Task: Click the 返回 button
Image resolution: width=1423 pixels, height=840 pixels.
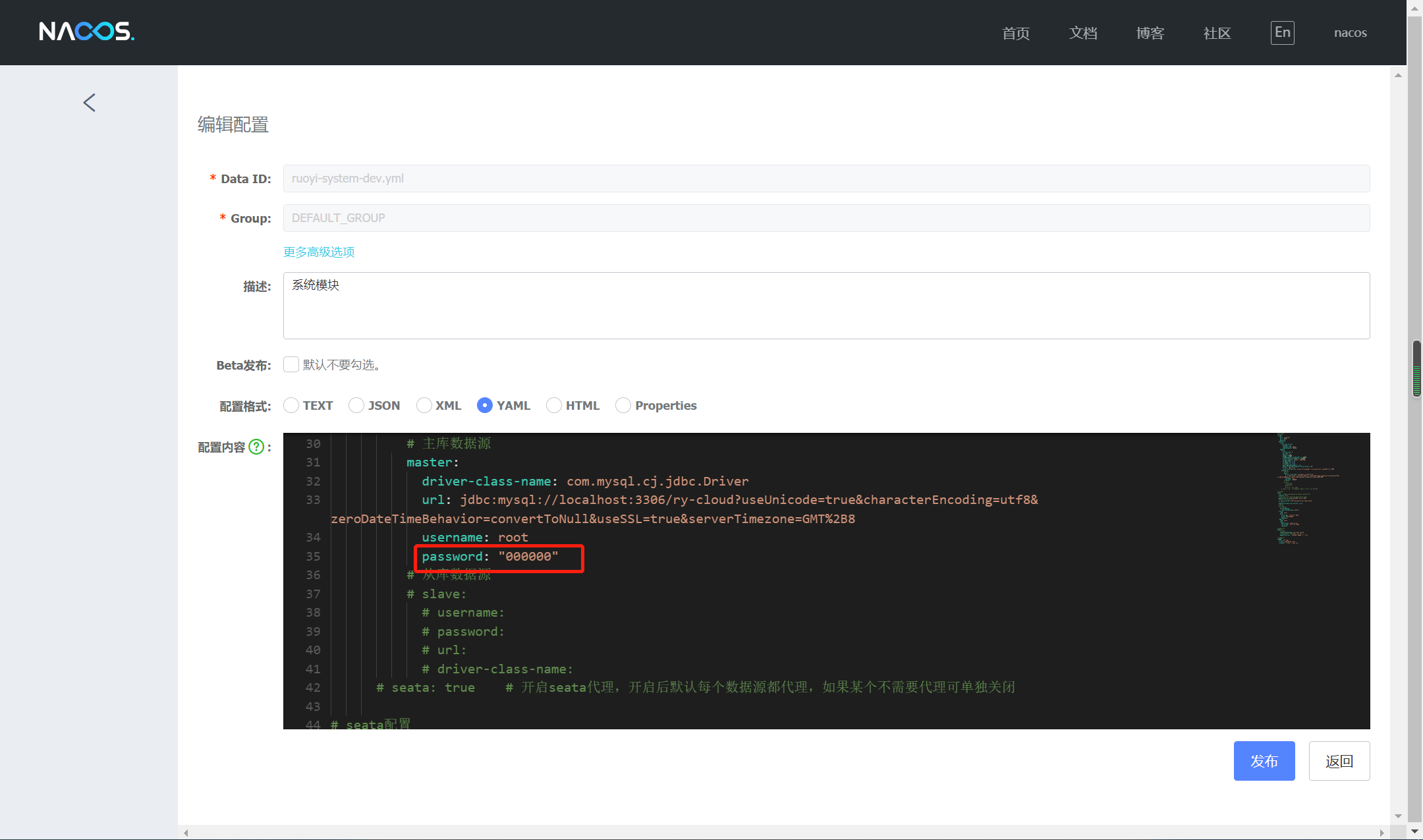Action: coord(1339,761)
